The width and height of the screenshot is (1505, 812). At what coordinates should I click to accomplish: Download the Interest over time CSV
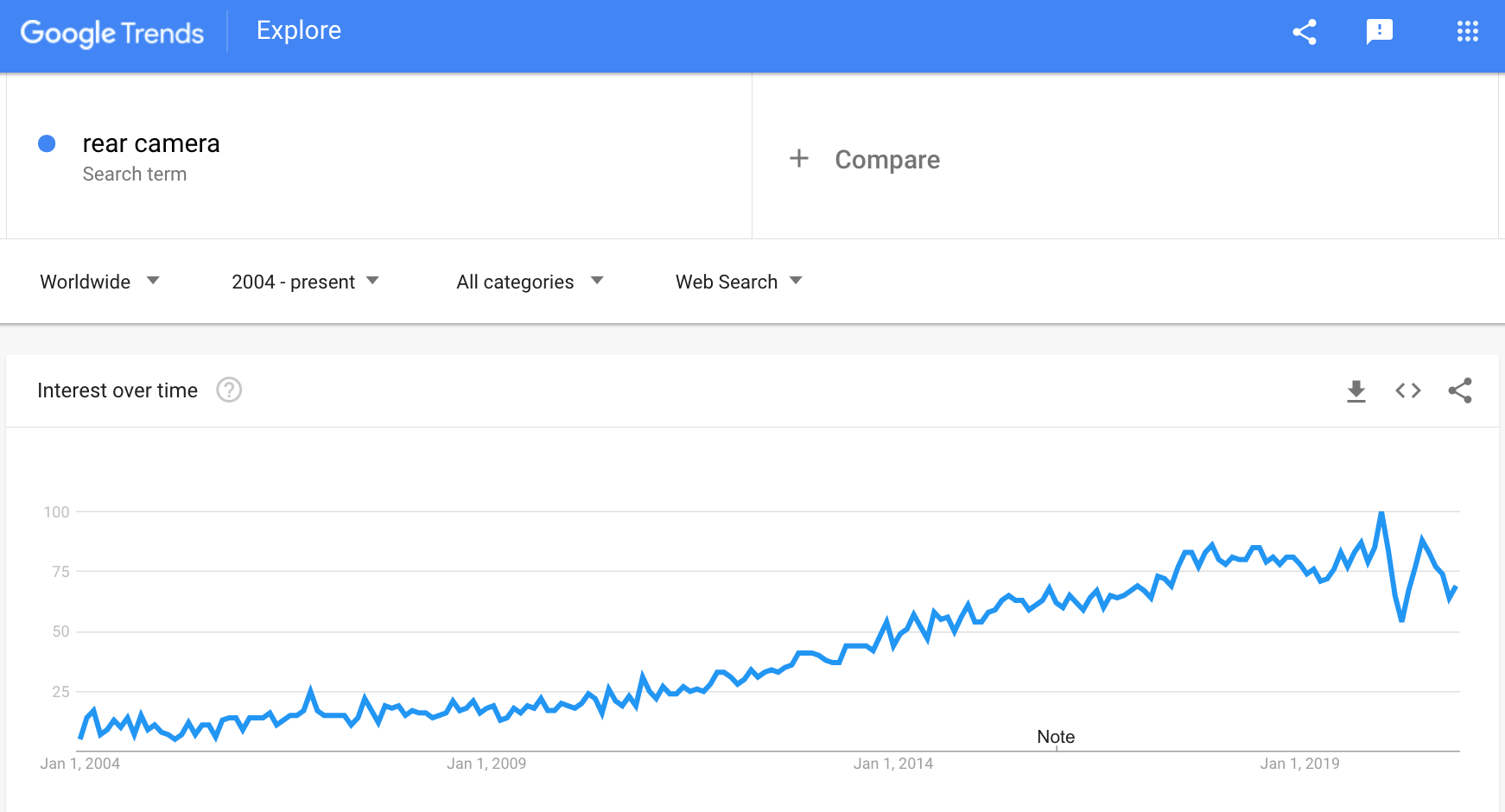(x=1356, y=391)
